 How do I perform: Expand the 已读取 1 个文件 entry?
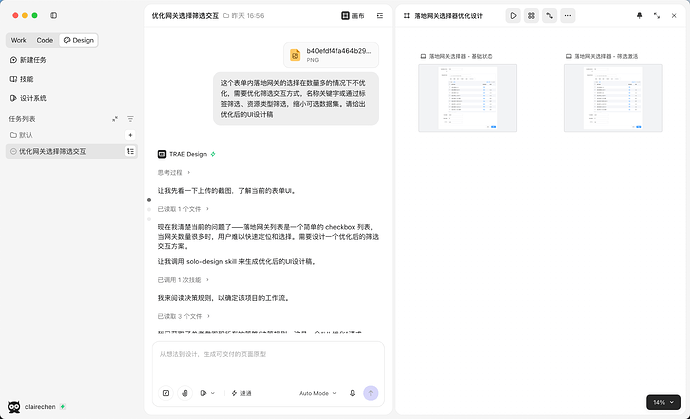[183, 209]
